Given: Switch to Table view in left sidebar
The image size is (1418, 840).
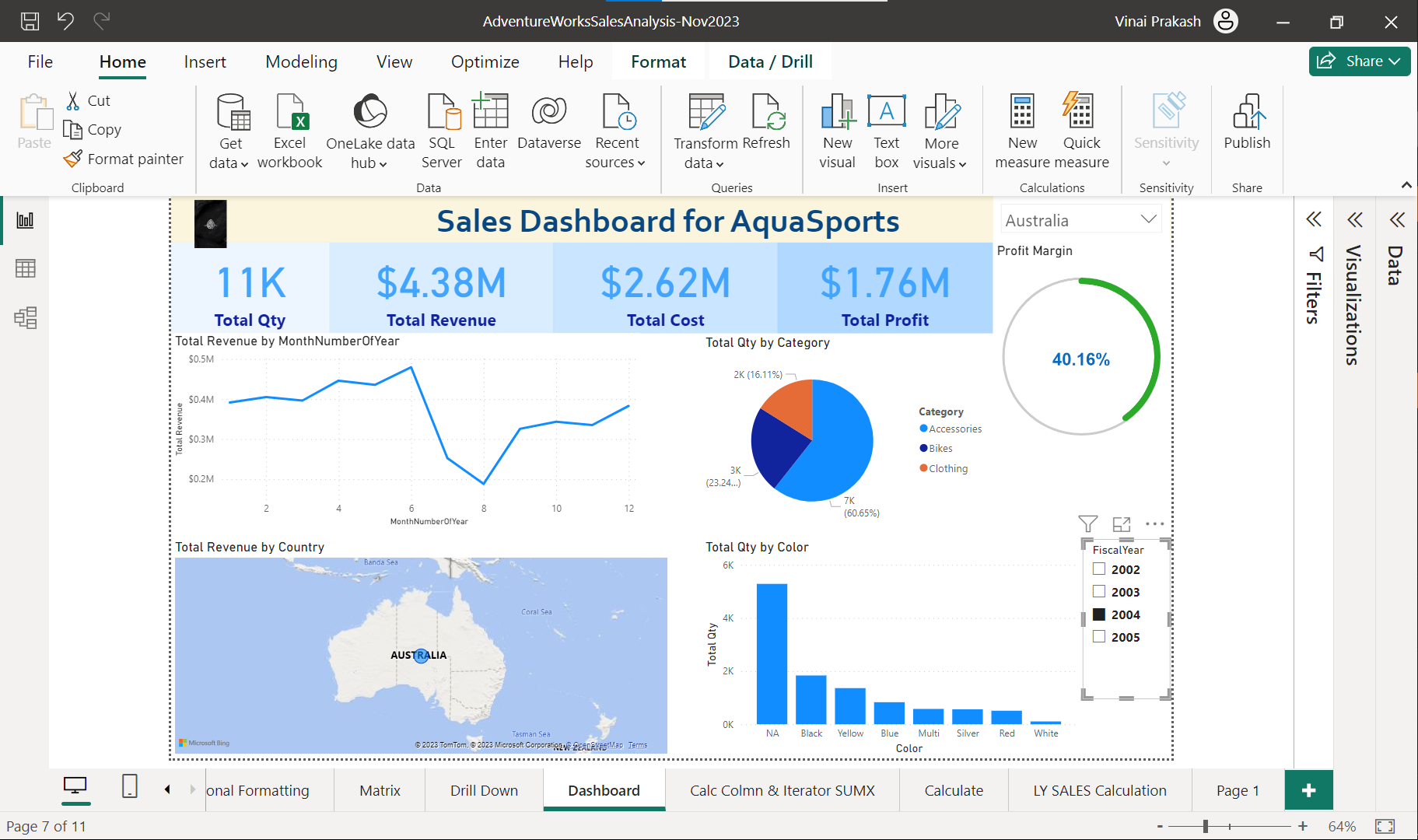Looking at the screenshot, I should point(26,268).
